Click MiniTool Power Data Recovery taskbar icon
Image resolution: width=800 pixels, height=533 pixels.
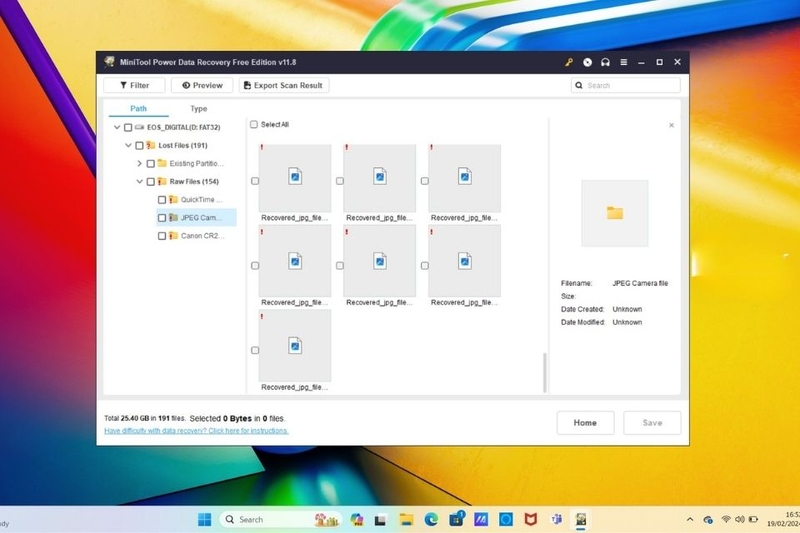coord(581,520)
